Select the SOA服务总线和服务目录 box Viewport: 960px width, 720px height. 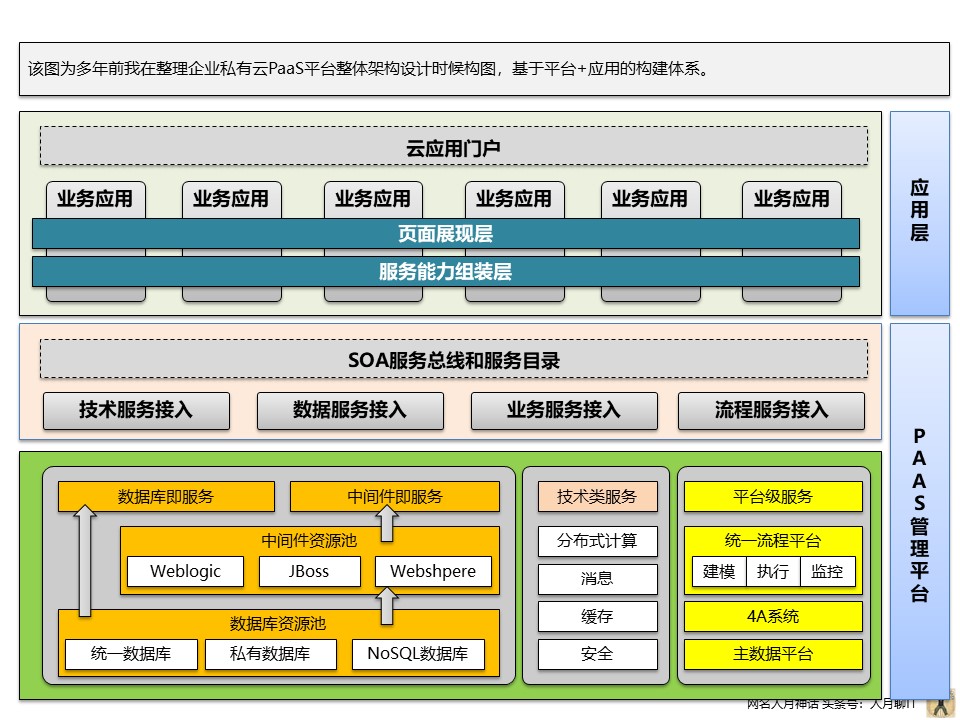(453, 360)
